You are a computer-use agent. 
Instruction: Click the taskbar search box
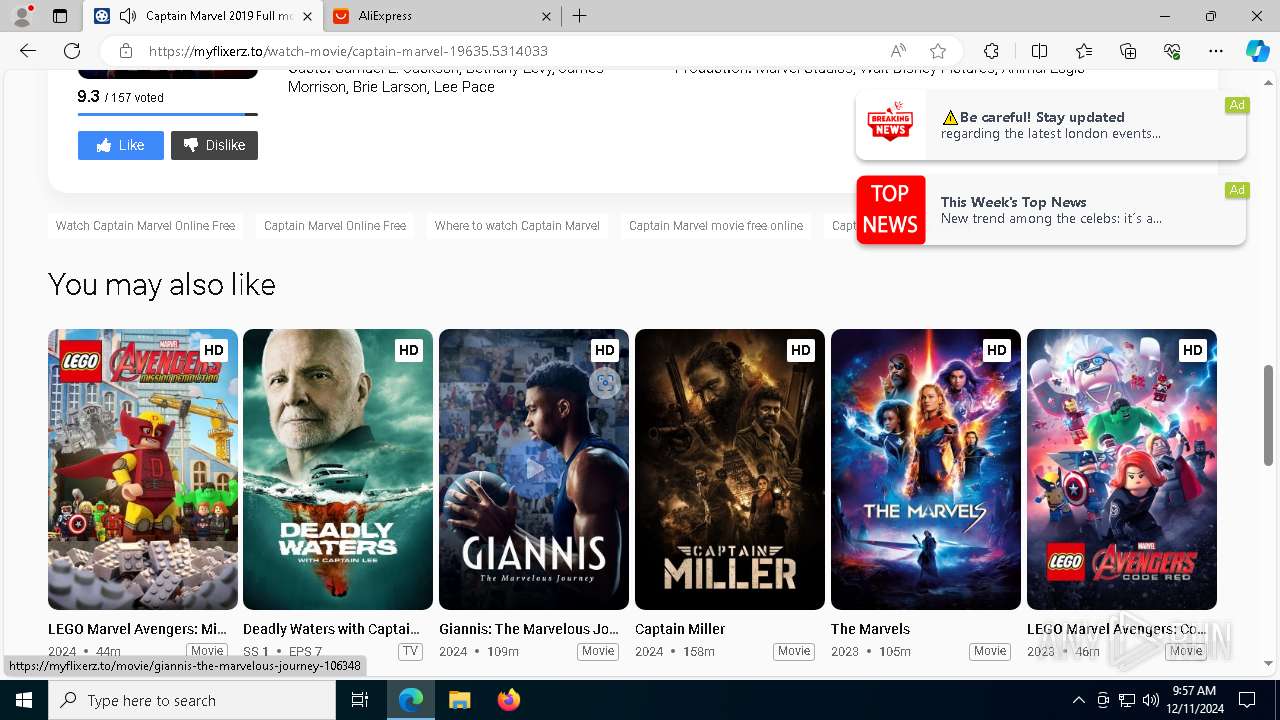pos(192,700)
